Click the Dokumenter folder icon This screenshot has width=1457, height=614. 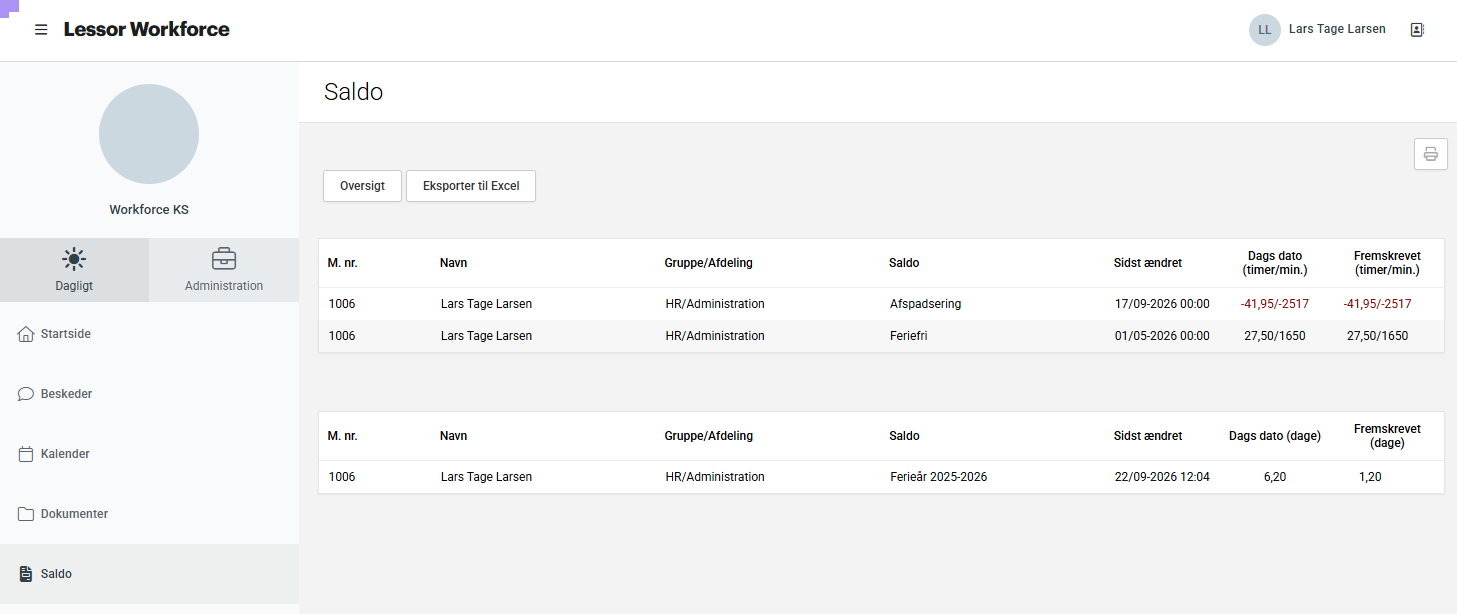click(26, 514)
